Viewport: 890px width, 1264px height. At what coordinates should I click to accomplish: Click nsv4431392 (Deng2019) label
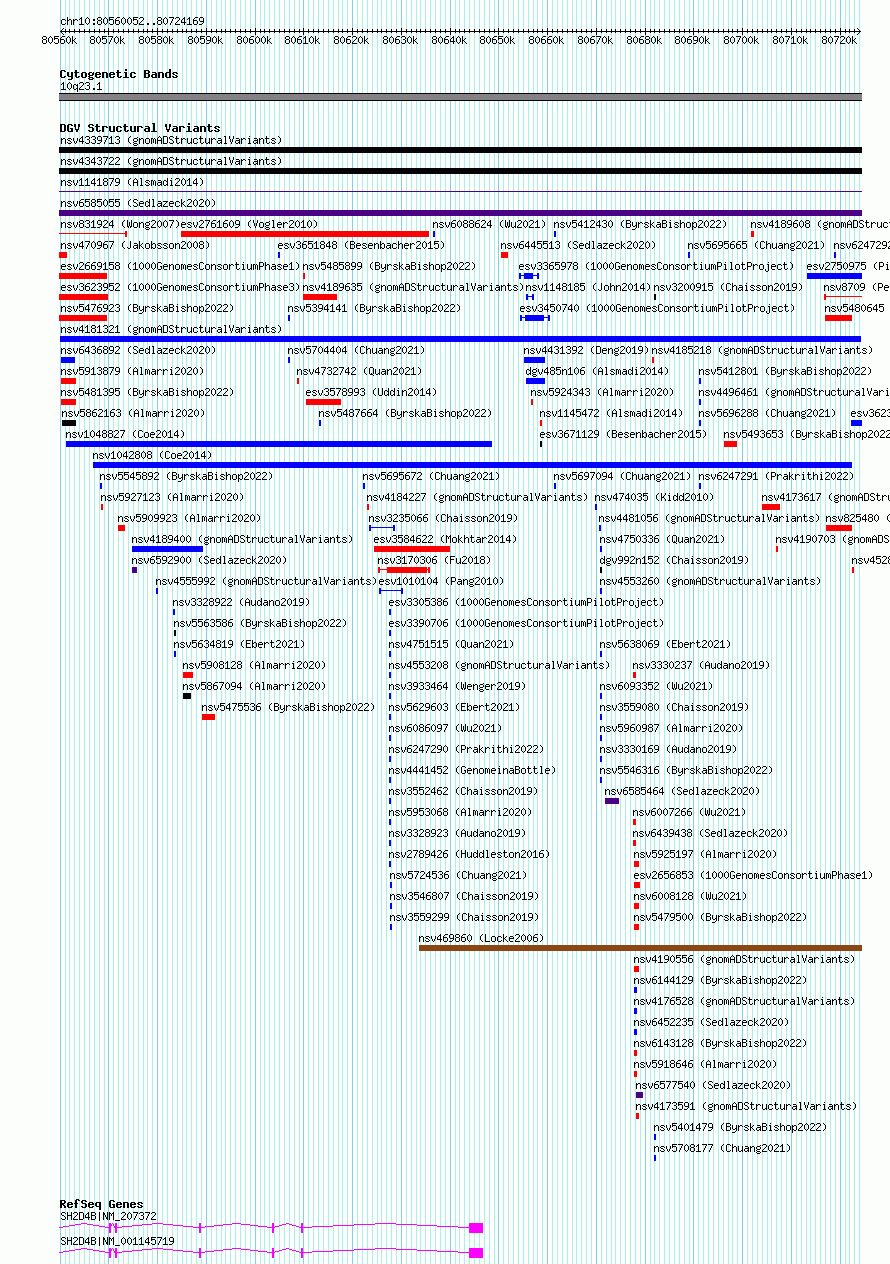point(586,350)
